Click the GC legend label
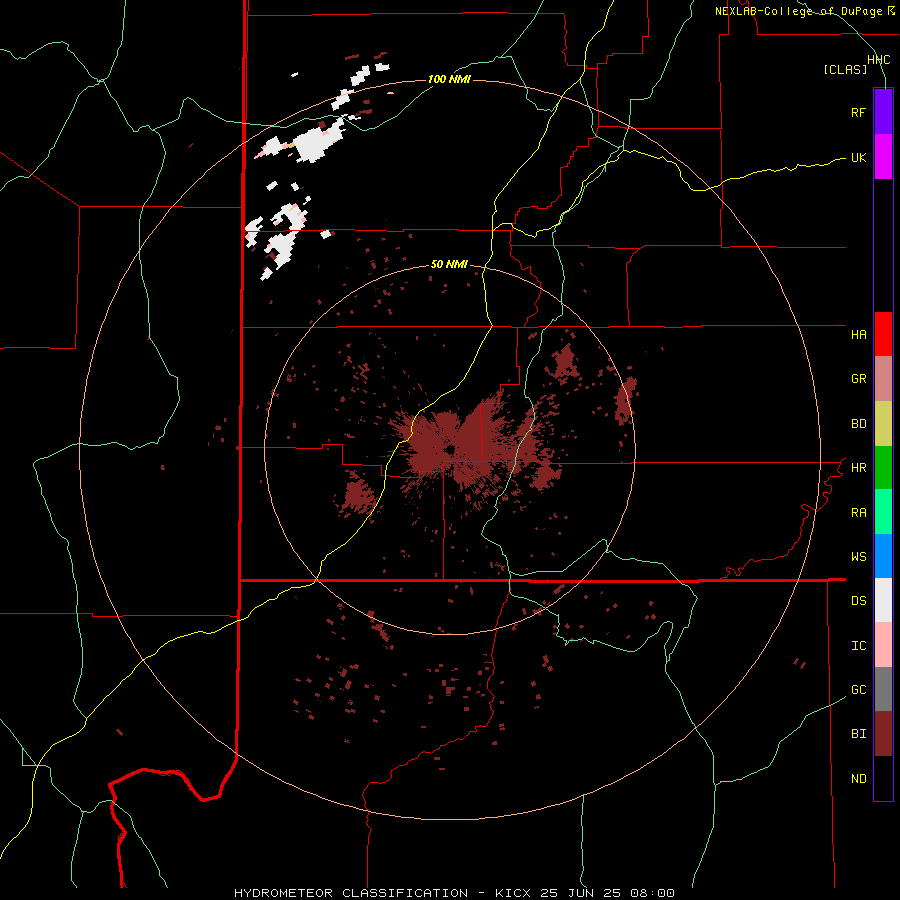 858,690
